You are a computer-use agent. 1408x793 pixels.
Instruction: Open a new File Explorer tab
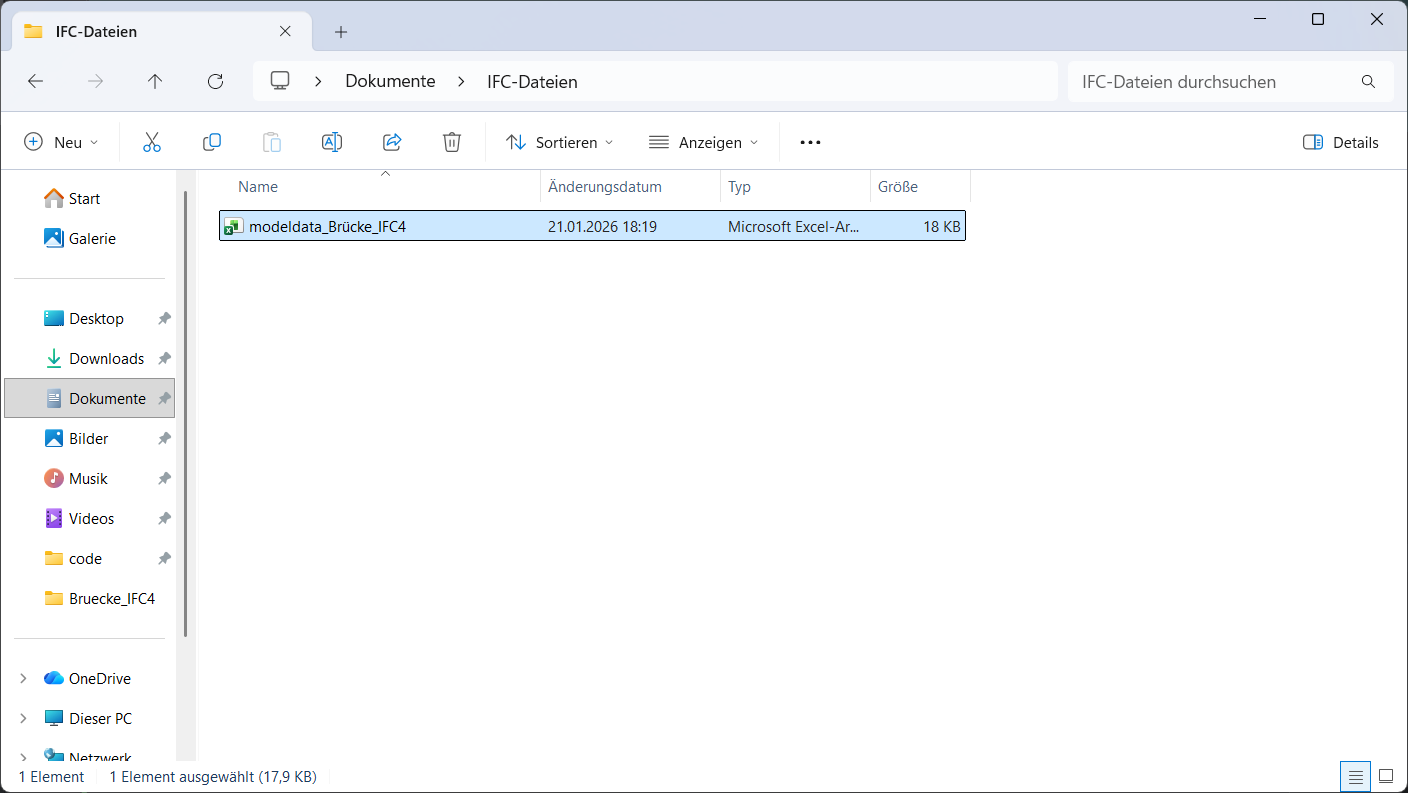pos(340,31)
